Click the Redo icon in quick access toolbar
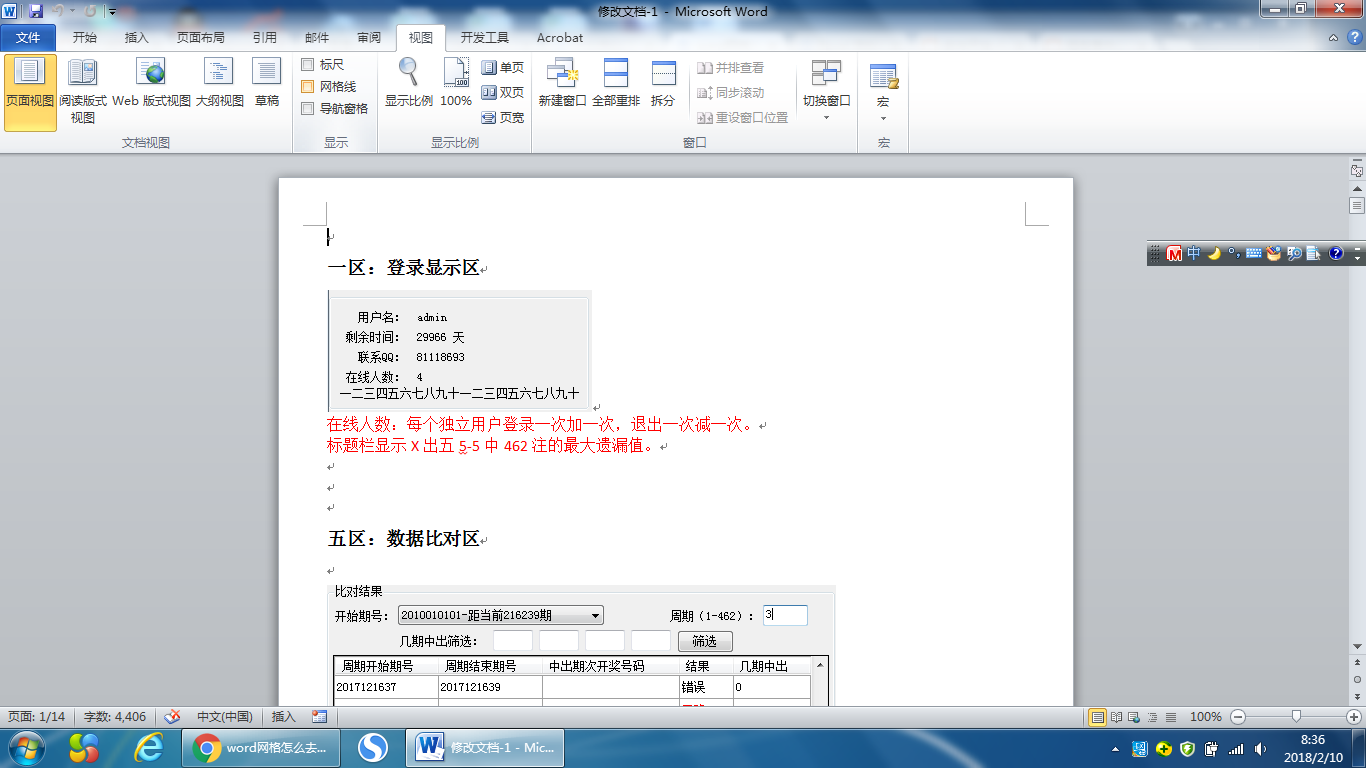 (x=90, y=11)
